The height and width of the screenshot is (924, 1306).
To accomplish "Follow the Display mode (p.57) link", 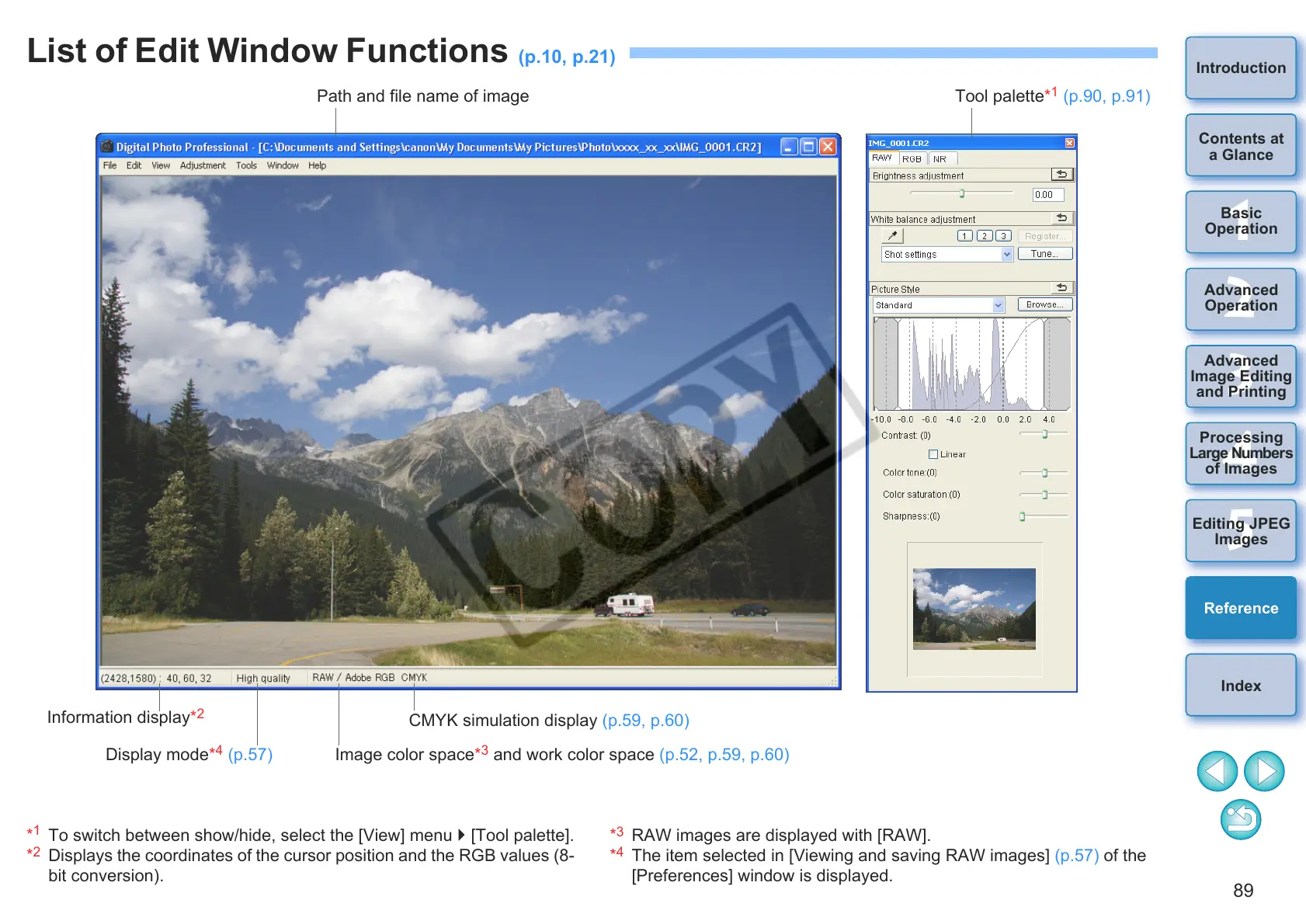I will (250, 755).
